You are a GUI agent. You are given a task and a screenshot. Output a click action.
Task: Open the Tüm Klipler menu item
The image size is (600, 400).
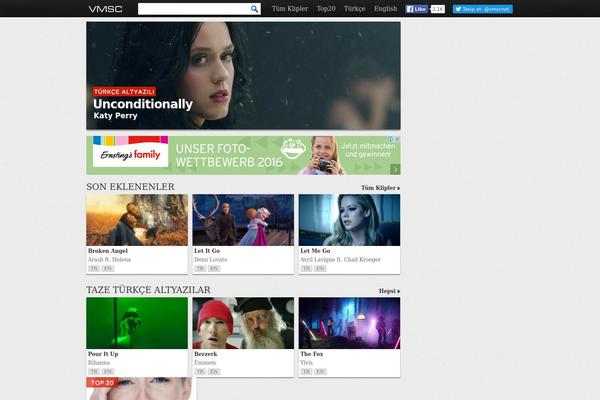pos(290,8)
